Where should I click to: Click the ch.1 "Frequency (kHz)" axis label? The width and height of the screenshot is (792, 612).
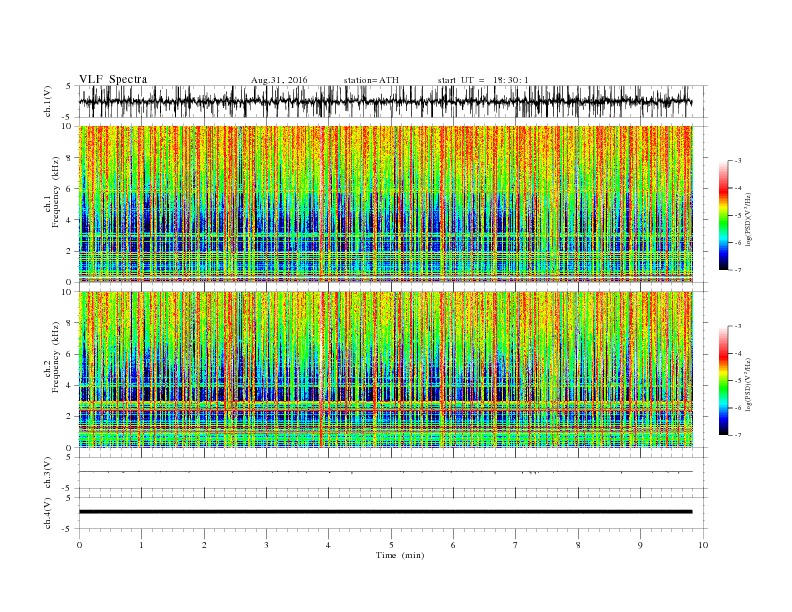[56, 192]
